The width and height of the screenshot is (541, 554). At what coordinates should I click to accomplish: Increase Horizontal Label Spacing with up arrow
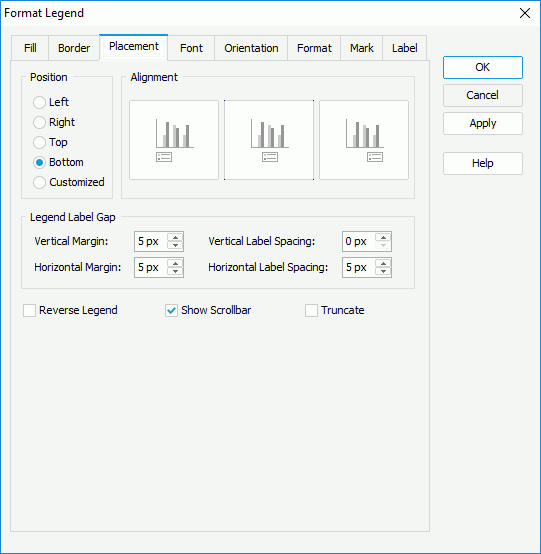coord(383,263)
